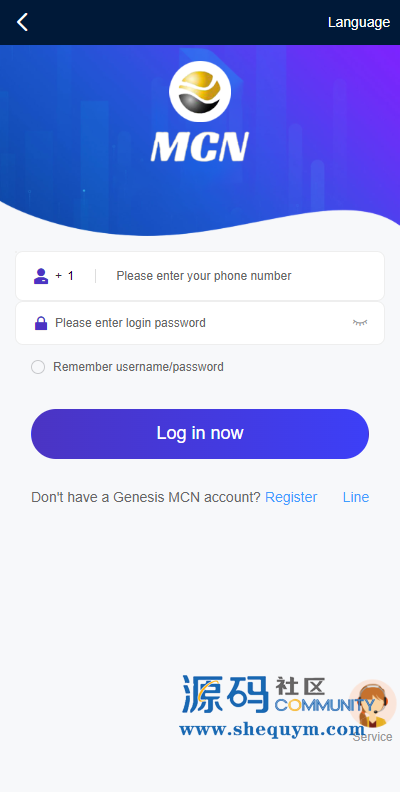Click the purple lock icon
The width and height of the screenshot is (400, 792).
point(41,323)
